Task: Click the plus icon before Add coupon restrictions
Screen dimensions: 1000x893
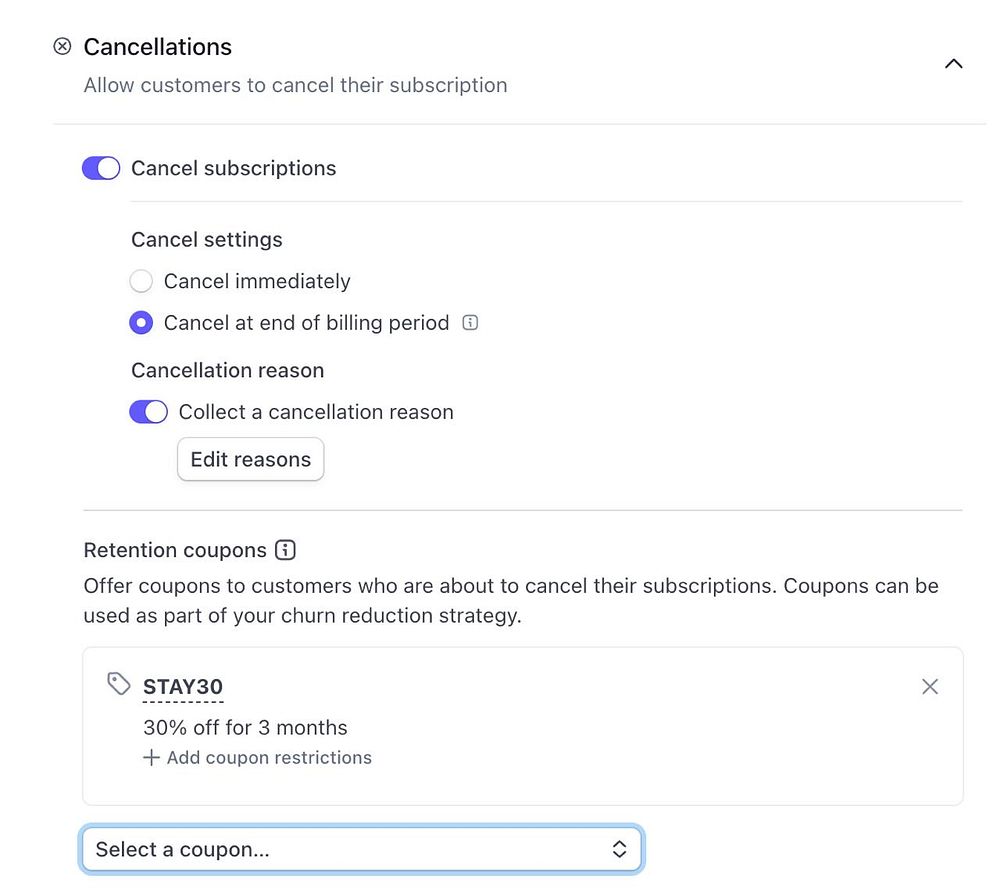Action: pyautogui.click(x=151, y=758)
